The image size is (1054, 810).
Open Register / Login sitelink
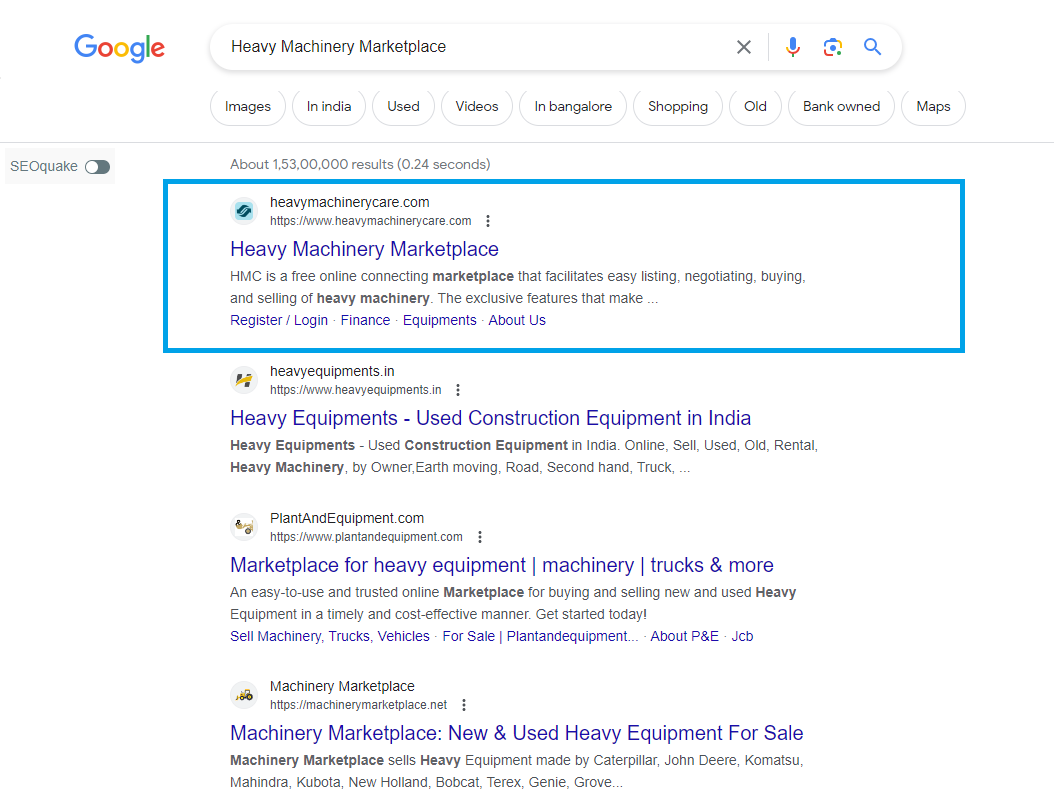click(x=279, y=321)
